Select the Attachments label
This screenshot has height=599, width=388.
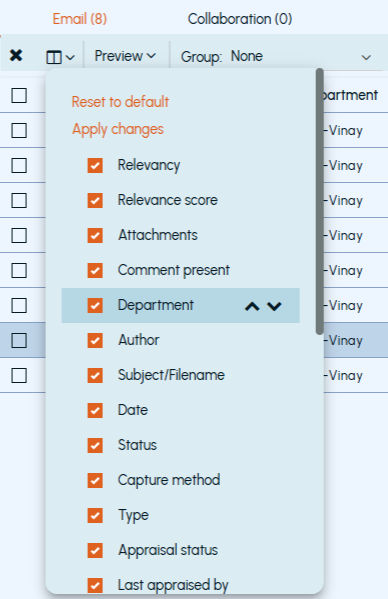pos(158,235)
